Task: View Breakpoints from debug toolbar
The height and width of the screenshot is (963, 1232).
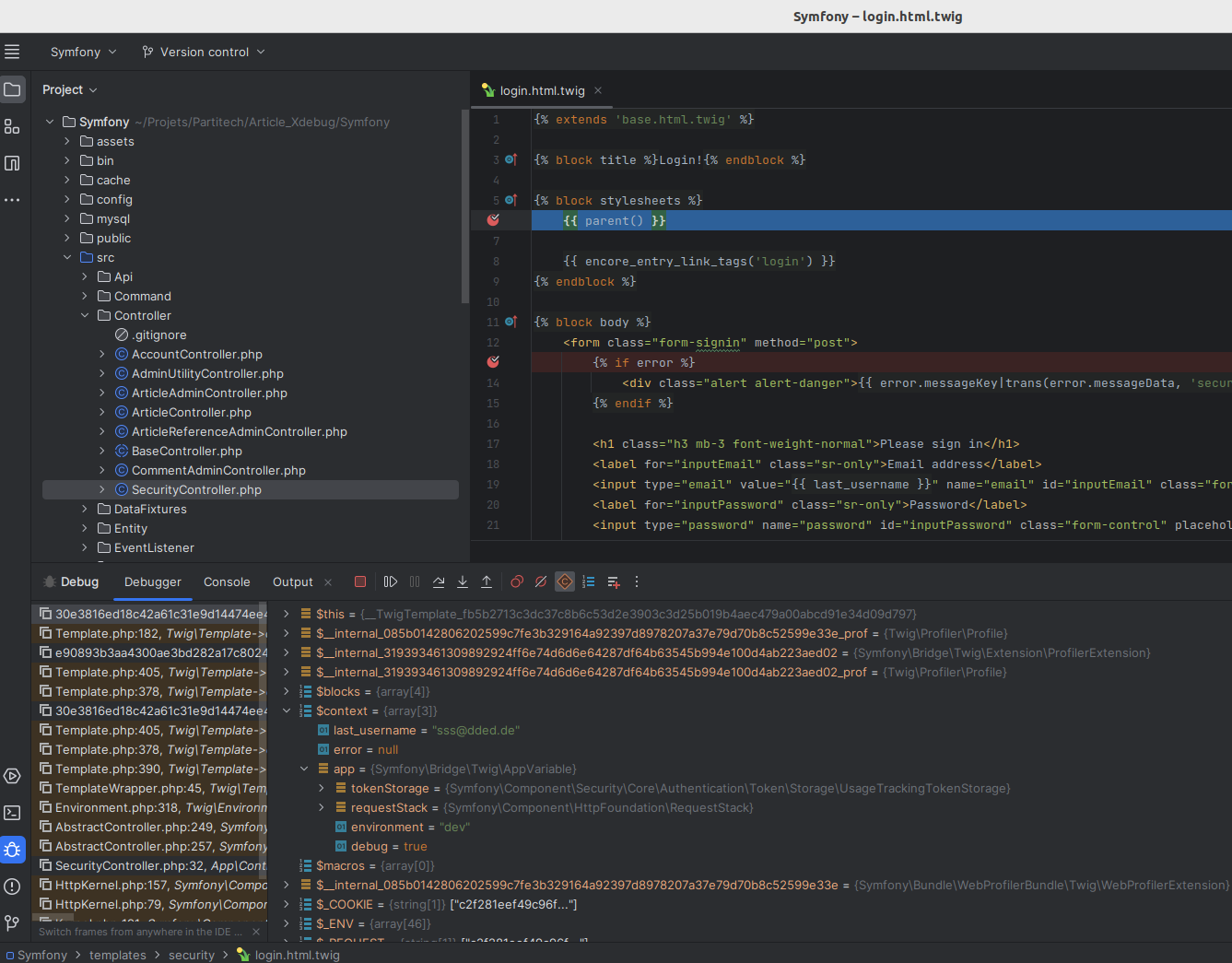Action: pos(517,581)
